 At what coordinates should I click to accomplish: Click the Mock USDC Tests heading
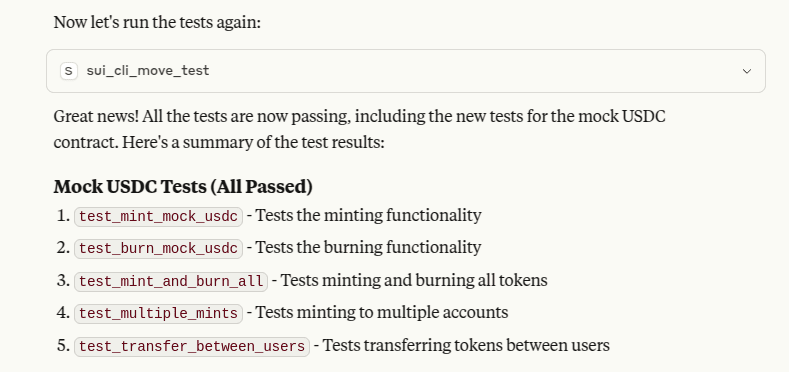tap(183, 187)
